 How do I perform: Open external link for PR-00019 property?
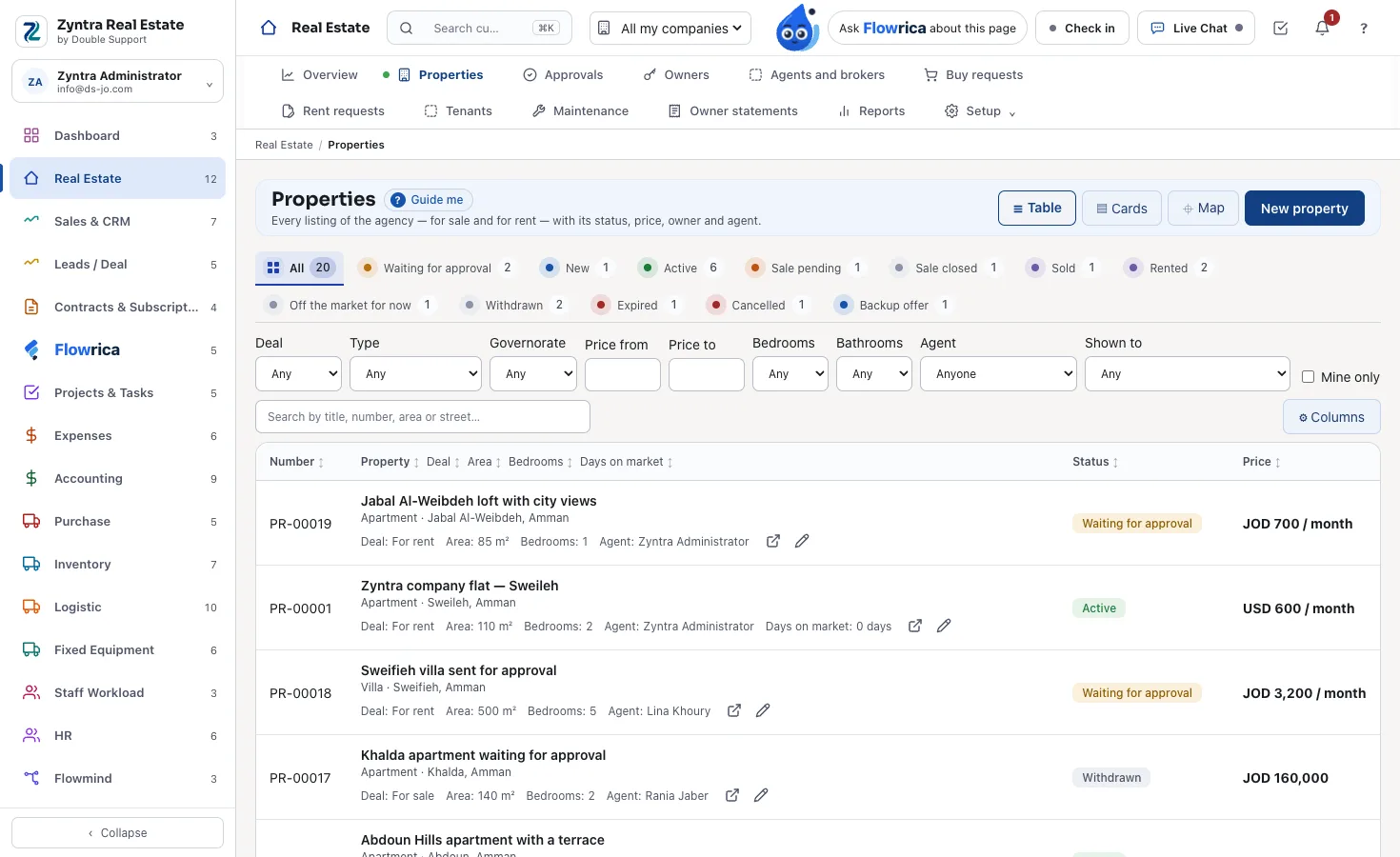point(773,541)
